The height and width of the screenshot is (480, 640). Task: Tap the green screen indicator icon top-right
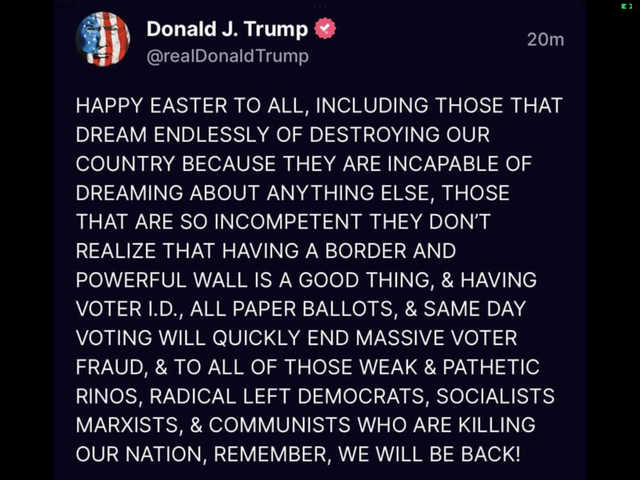[x=626, y=6]
